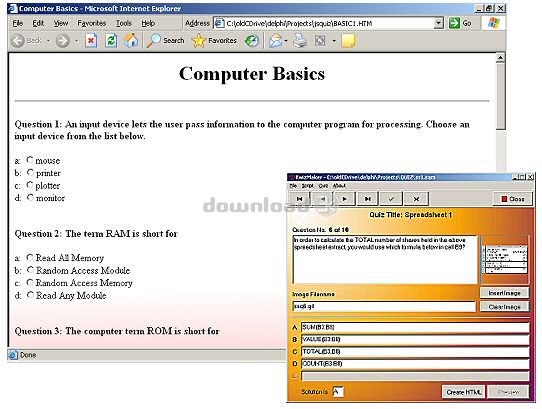Viewport: 542px width, 409px height.
Task: Click answer A field with SUM formula
Action: tap(415, 327)
